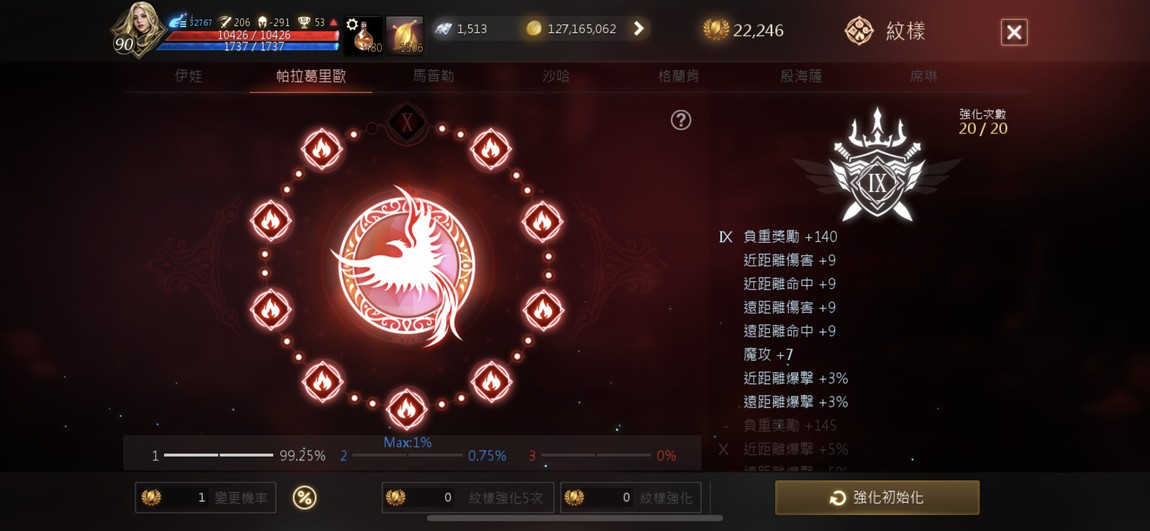The image size is (1150, 531).
Task: Close the 紋樣 screen with X
Action: coord(1014,32)
